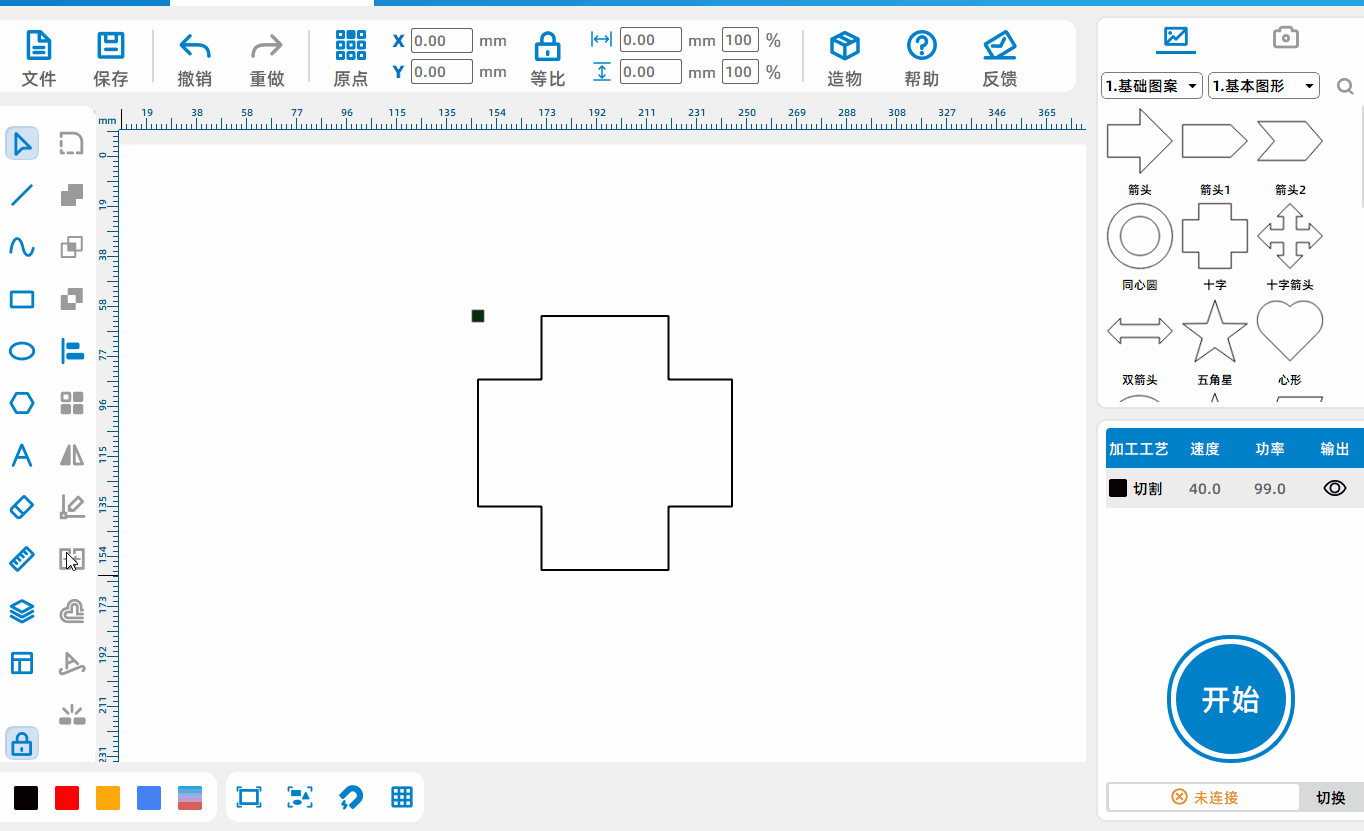This screenshot has height=831, width=1364.
Task: Toggle the magnet snap icon
Action: point(351,797)
